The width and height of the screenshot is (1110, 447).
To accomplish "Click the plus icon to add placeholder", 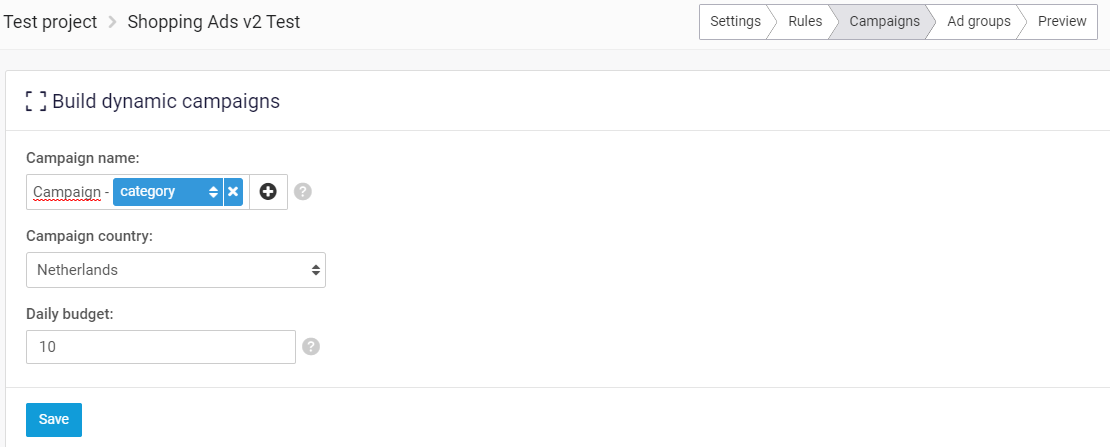I will (x=268, y=192).
